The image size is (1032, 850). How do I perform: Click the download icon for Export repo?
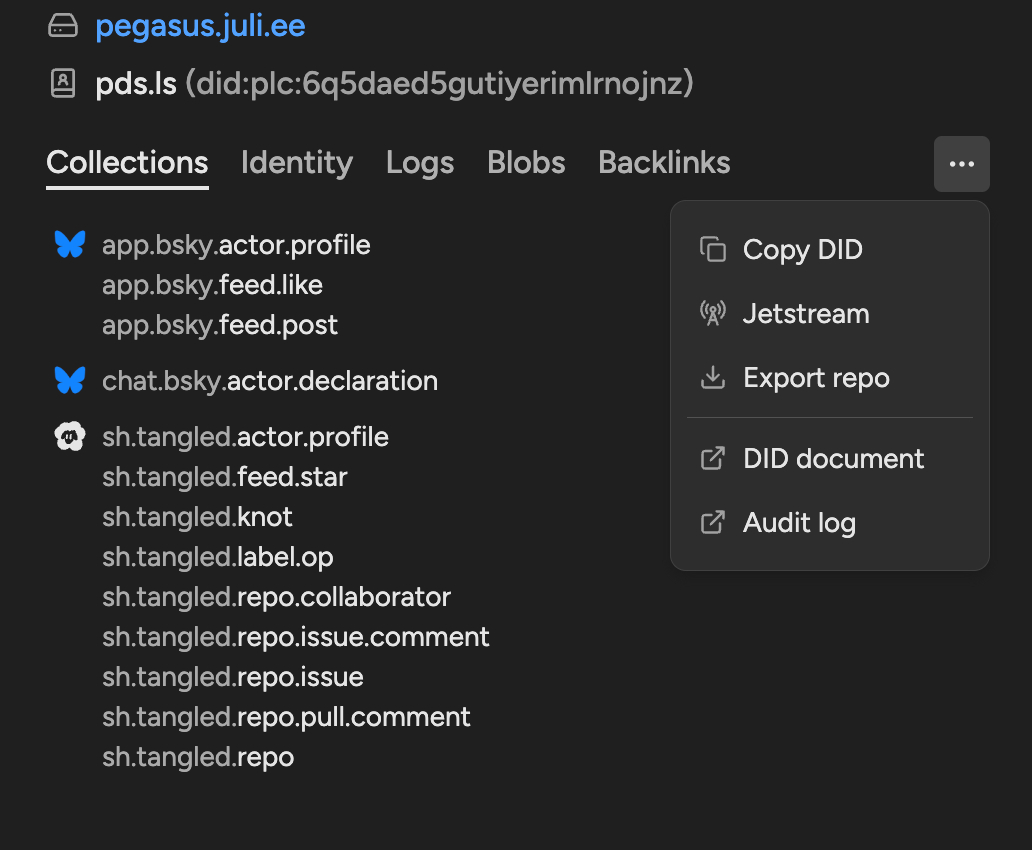(x=712, y=378)
